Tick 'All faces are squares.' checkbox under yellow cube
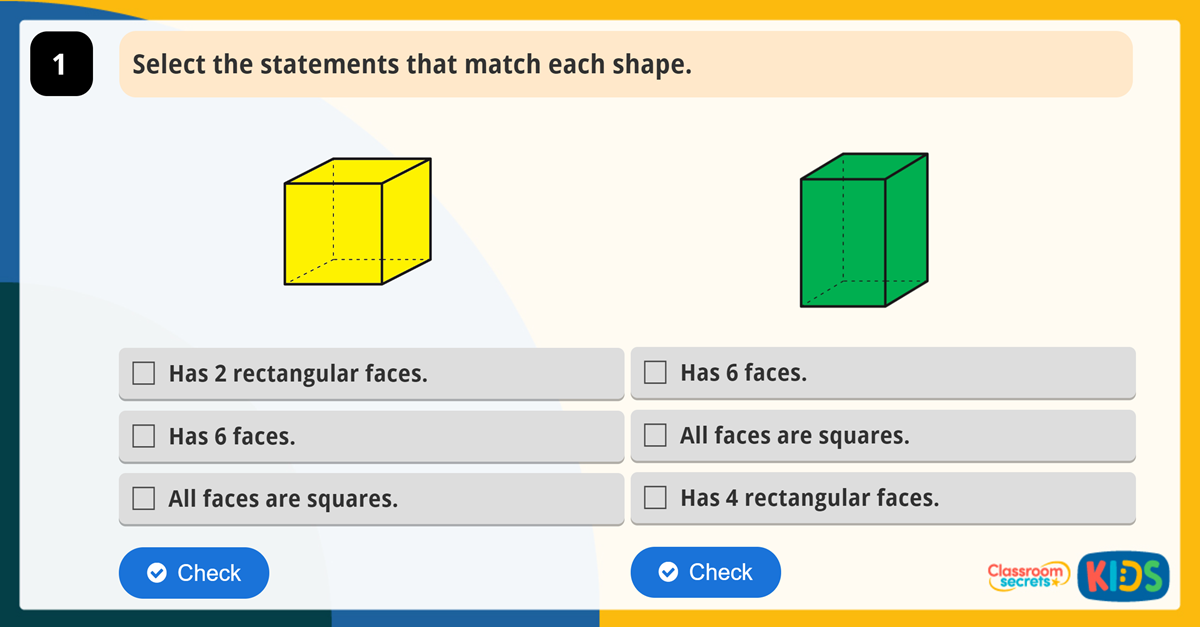This screenshot has width=1200, height=627. 144,498
